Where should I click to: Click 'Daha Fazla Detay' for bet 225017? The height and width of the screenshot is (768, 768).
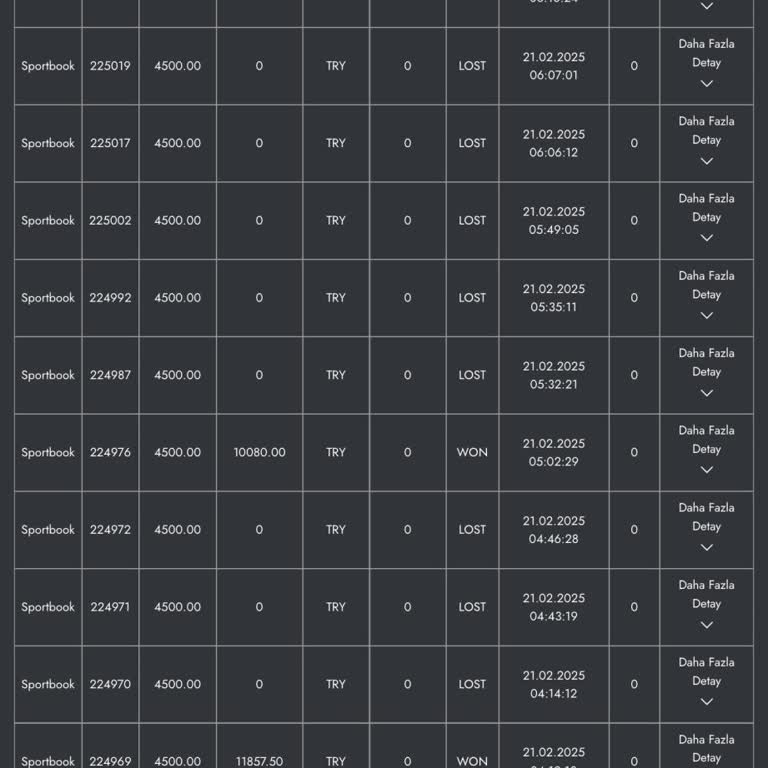tap(706, 131)
